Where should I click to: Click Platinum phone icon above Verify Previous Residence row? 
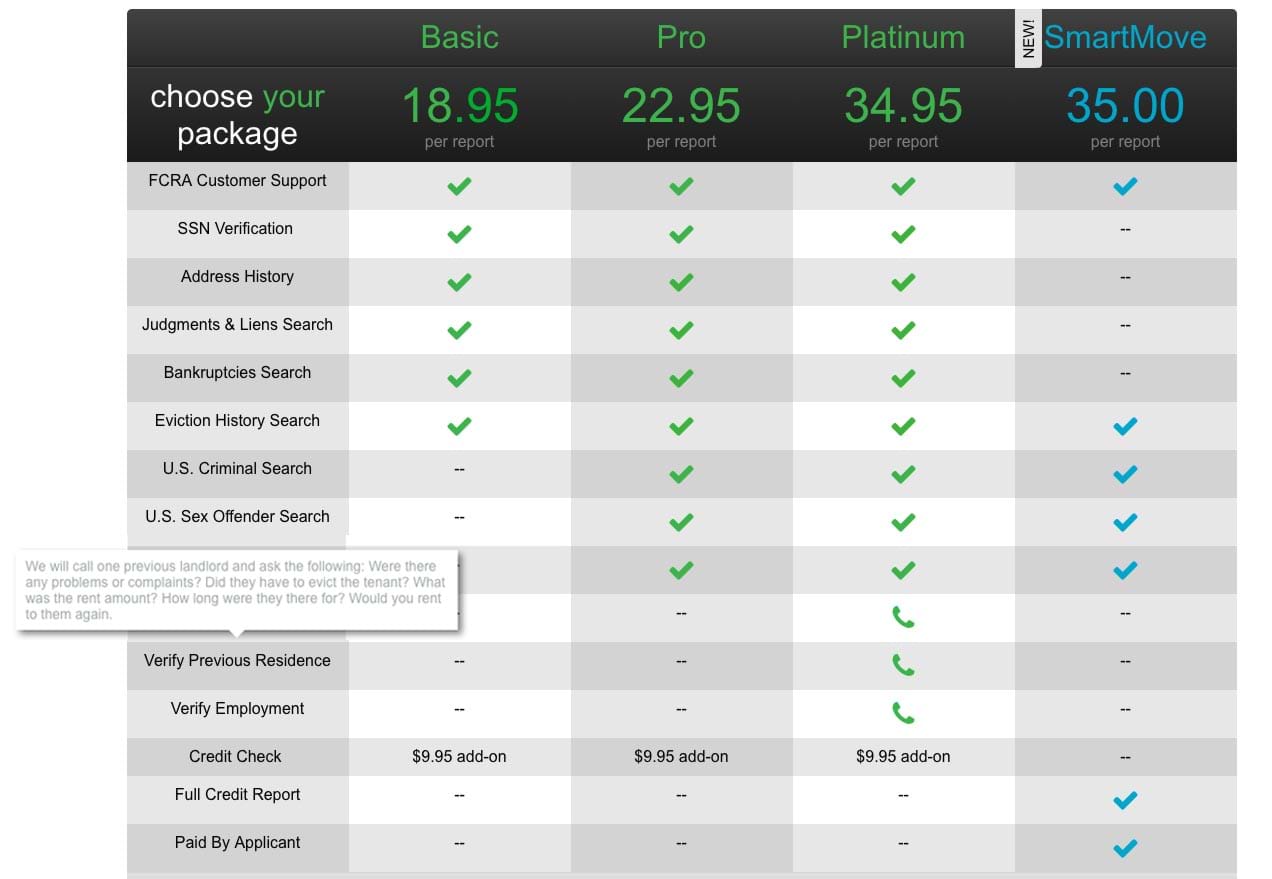(903, 617)
